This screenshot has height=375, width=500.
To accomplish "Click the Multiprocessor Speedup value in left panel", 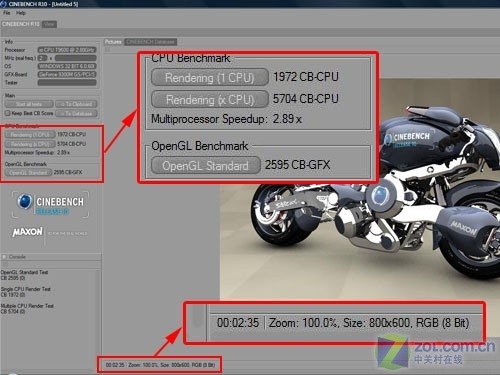I will point(63,153).
